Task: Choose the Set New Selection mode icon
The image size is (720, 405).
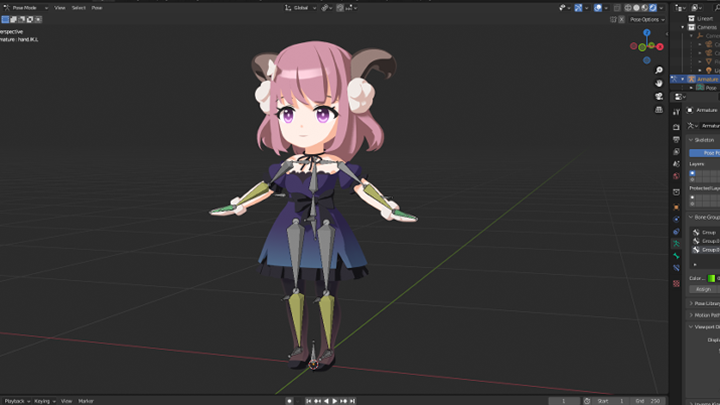Action: pyautogui.click(x=5, y=19)
